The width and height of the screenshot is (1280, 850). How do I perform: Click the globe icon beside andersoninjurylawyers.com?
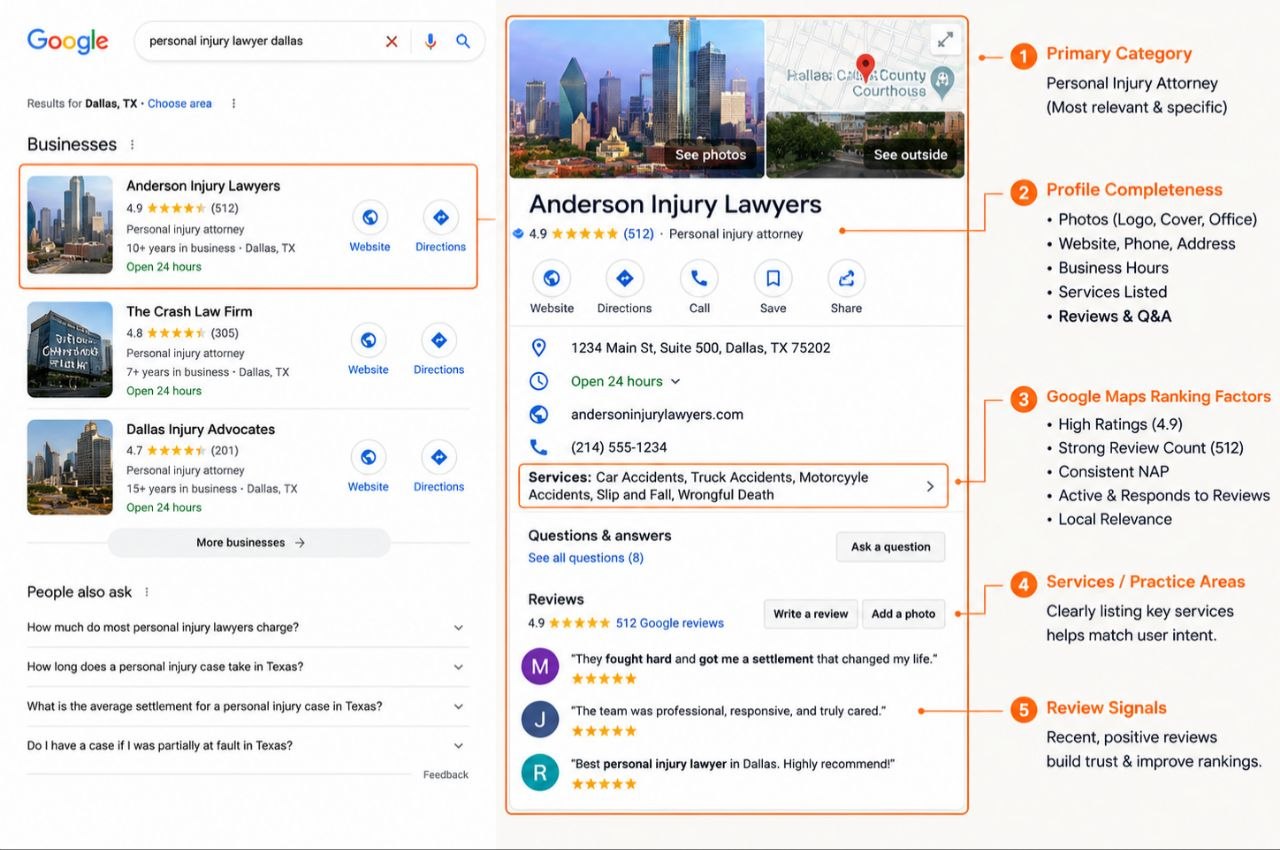539,414
